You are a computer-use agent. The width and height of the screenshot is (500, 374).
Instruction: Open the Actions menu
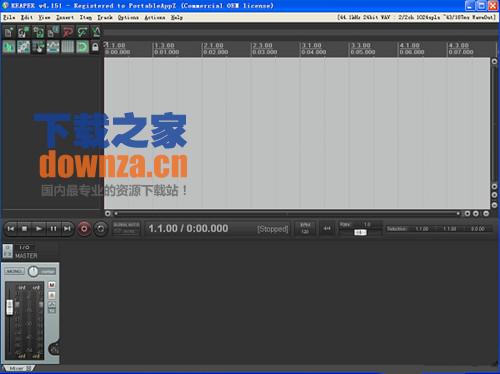tap(155, 17)
